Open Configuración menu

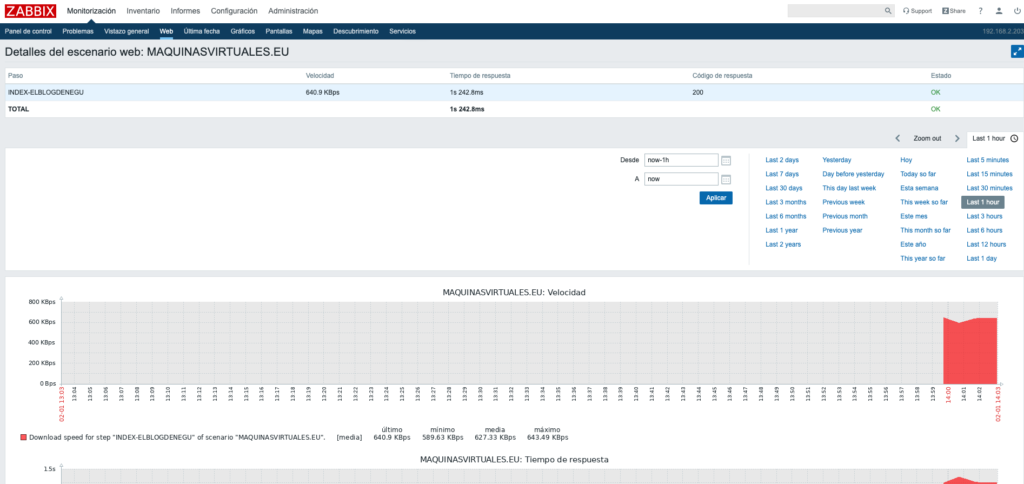point(234,11)
